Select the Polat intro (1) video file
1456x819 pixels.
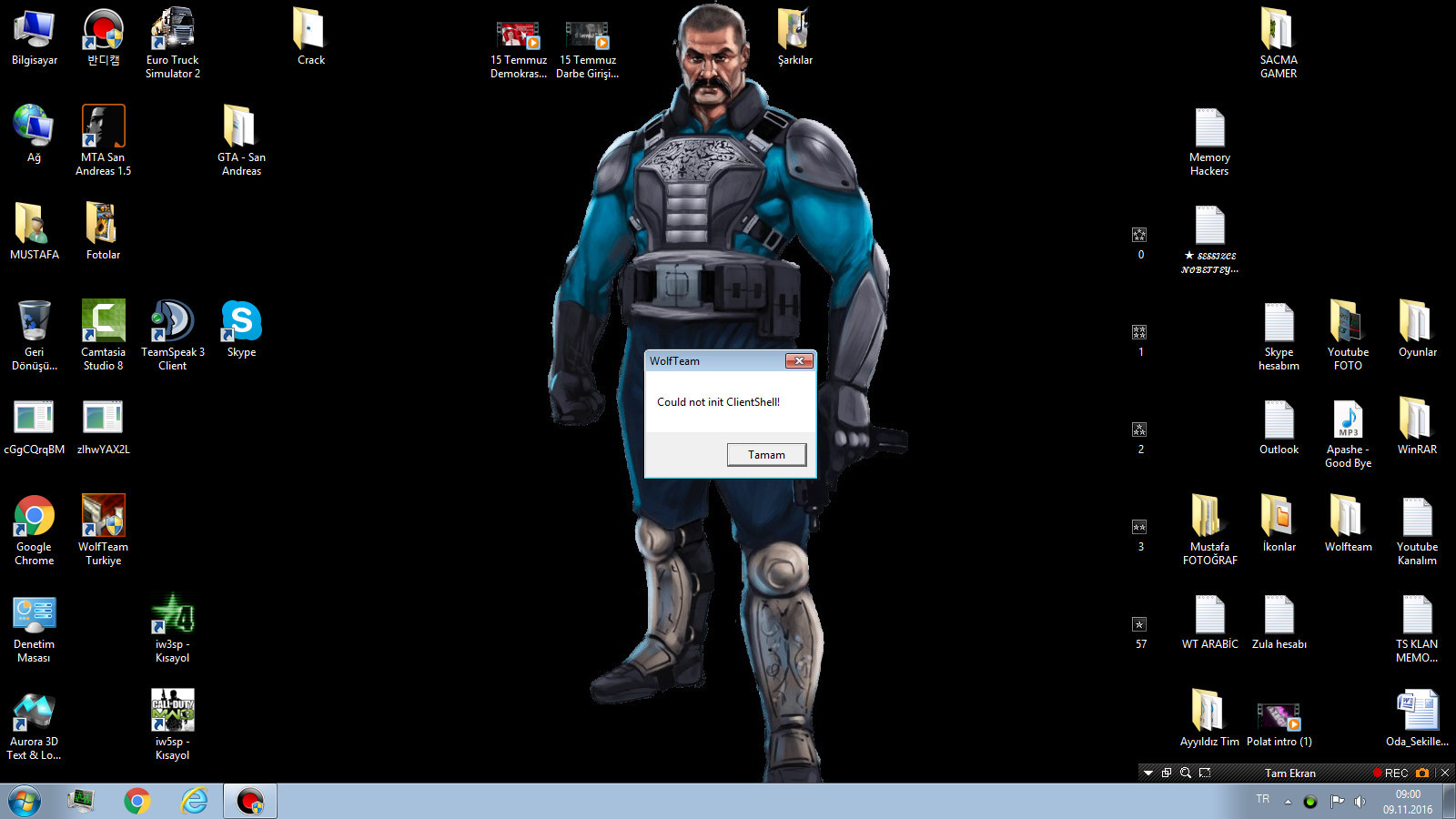[x=1279, y=723]
